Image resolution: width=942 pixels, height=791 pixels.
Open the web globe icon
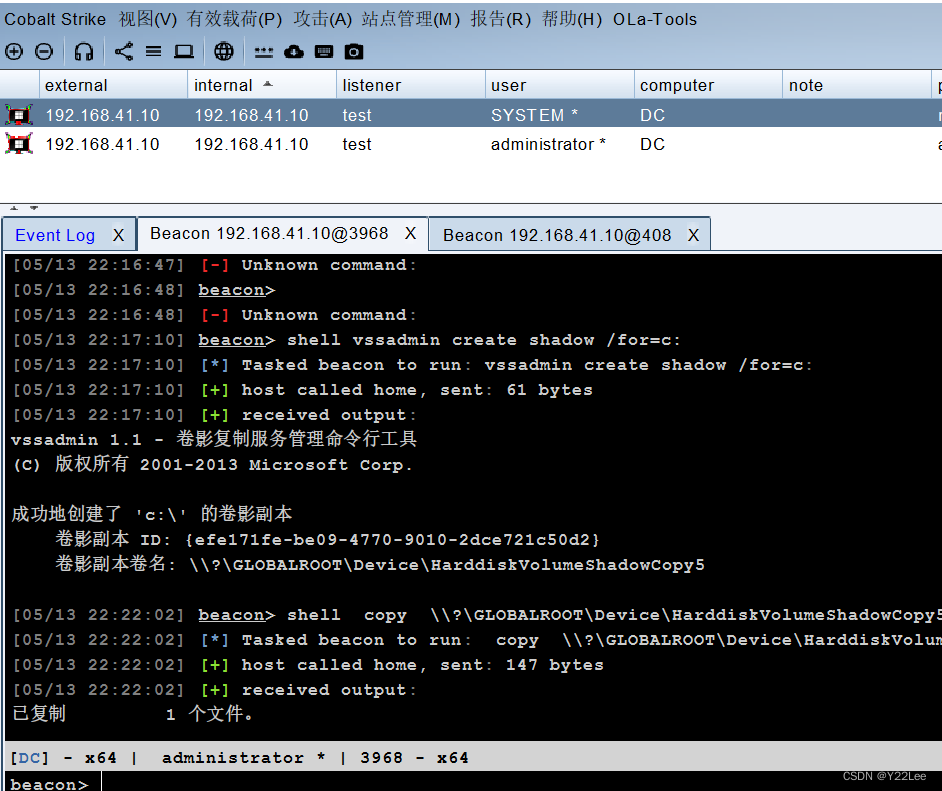[x=223, y=52]
